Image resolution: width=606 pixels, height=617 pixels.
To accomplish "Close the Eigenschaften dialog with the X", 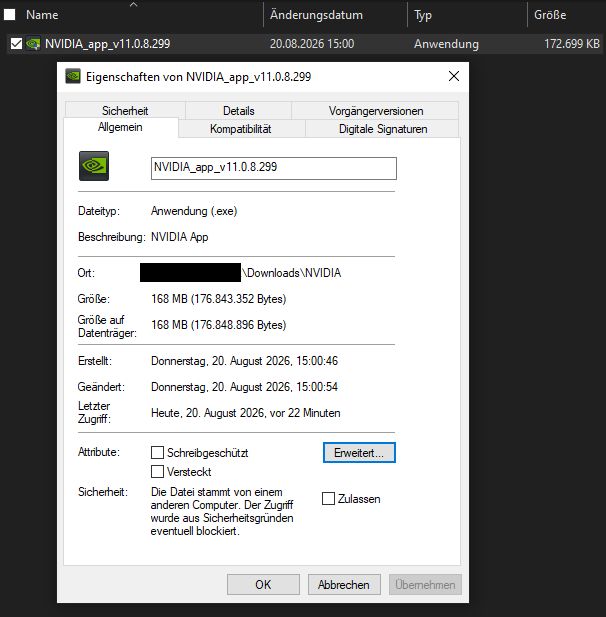I will pos(454,76).
